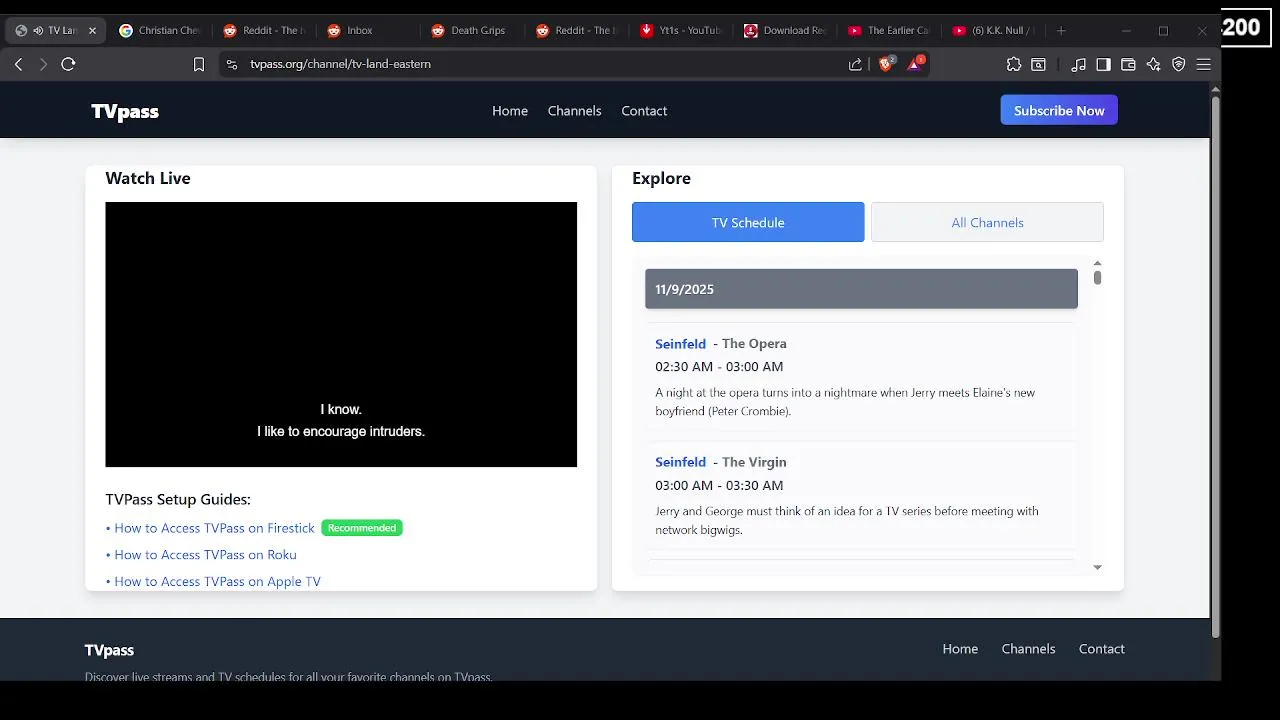The height and width of the screenshot is (720, 1280).
Task: Open Channels in the top navigation
Action: click(574, 111)
